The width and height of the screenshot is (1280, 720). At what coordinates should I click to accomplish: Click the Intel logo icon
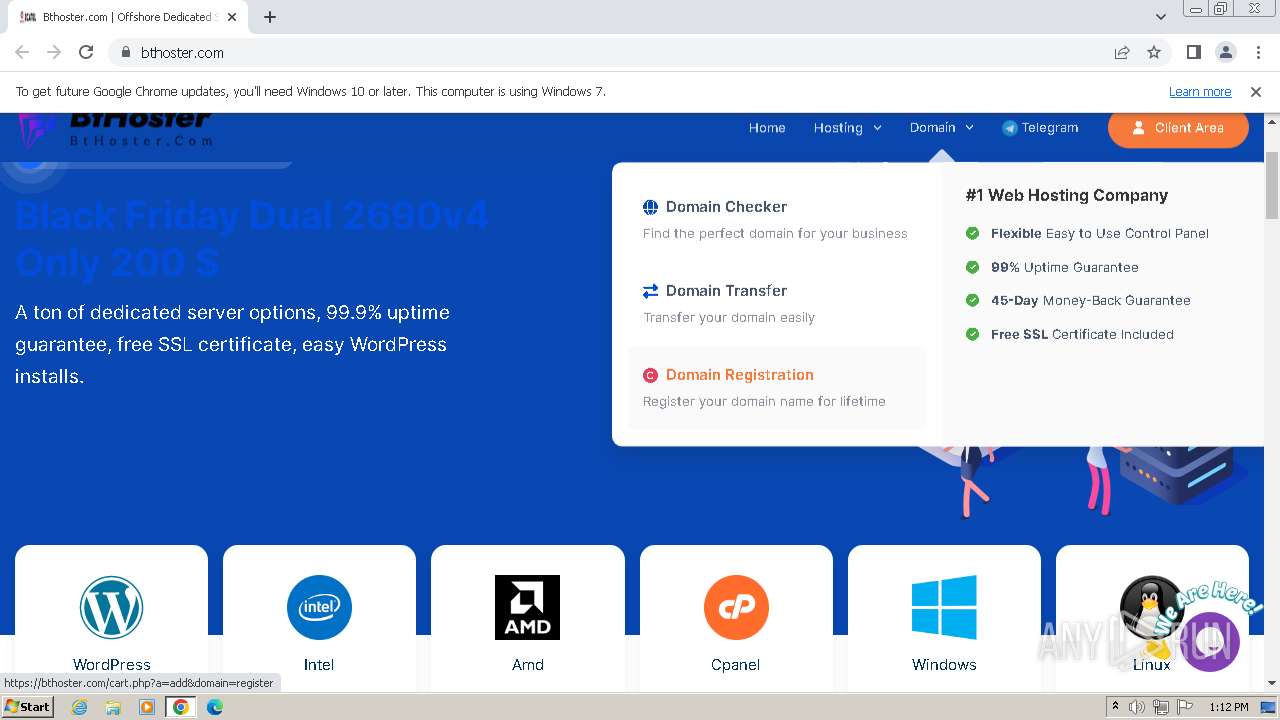[x=319, y=607]
